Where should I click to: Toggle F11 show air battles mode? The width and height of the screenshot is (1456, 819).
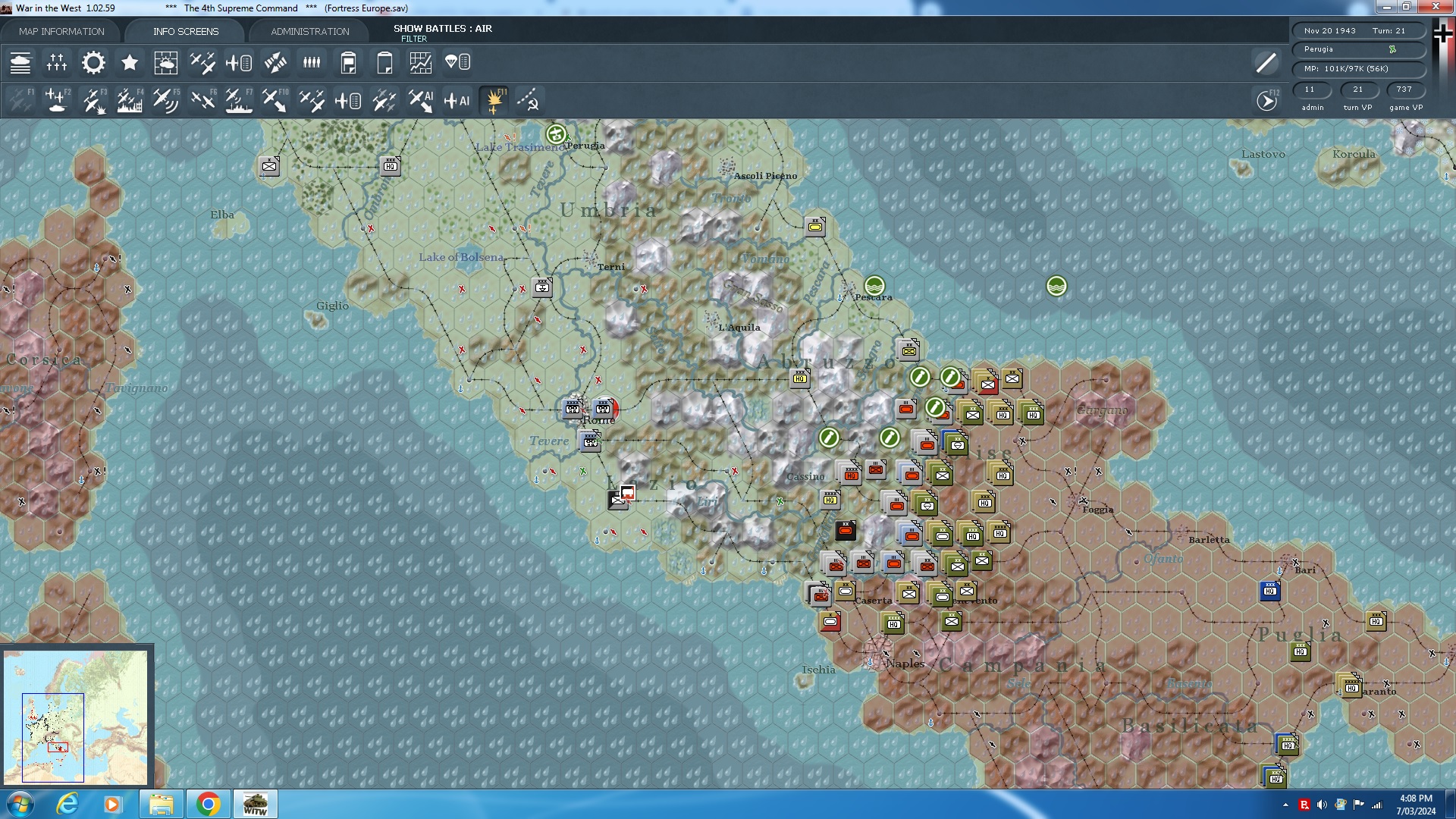pos(494,100)
